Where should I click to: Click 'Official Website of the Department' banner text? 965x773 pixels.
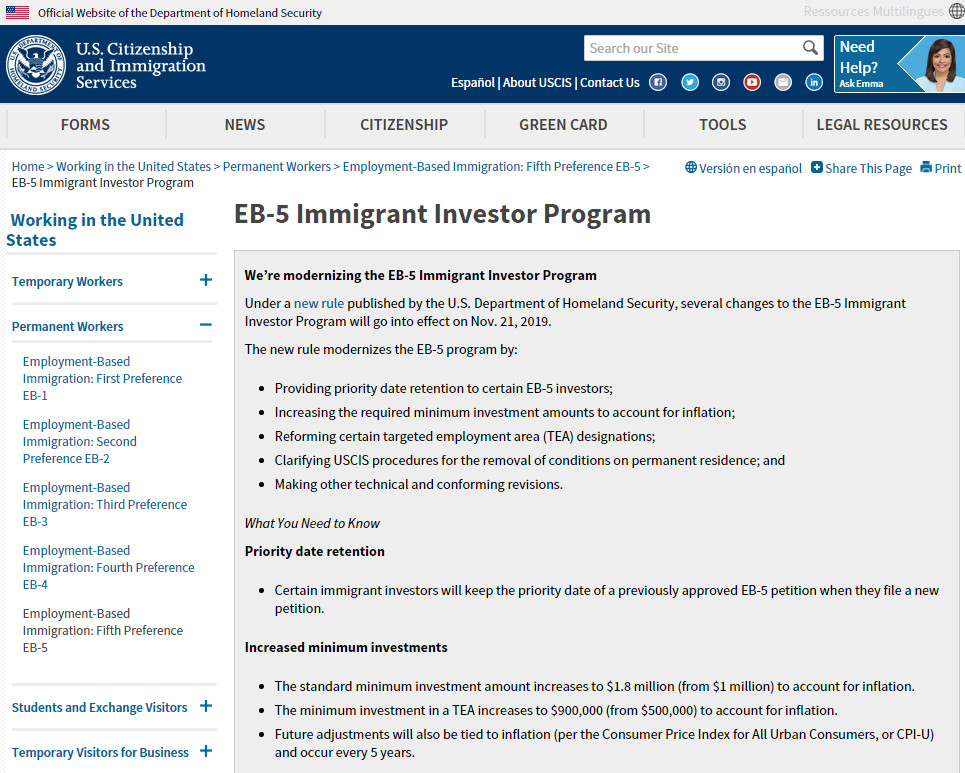[180, 12]
